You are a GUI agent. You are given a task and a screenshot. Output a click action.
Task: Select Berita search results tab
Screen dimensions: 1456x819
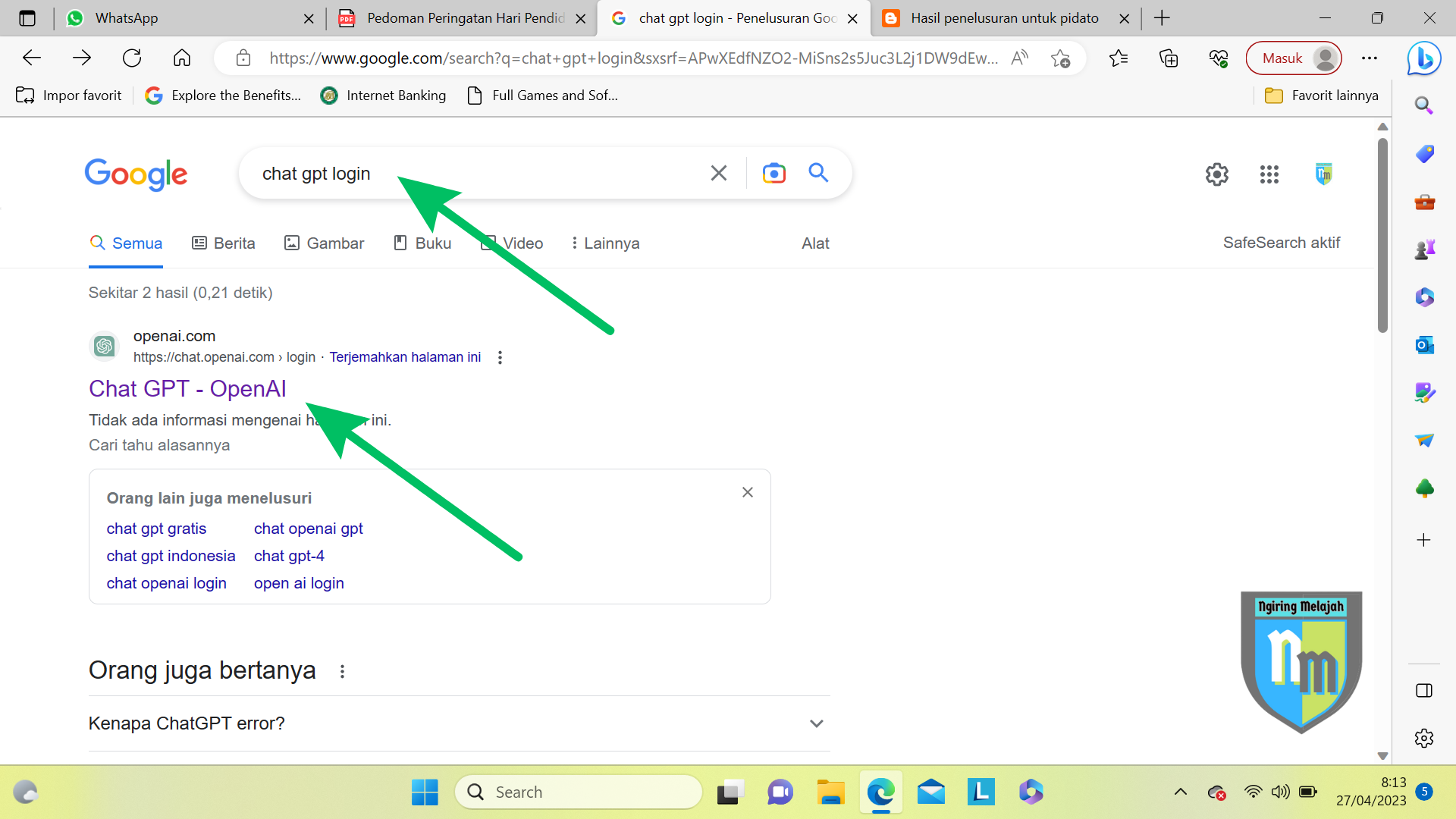222,242
